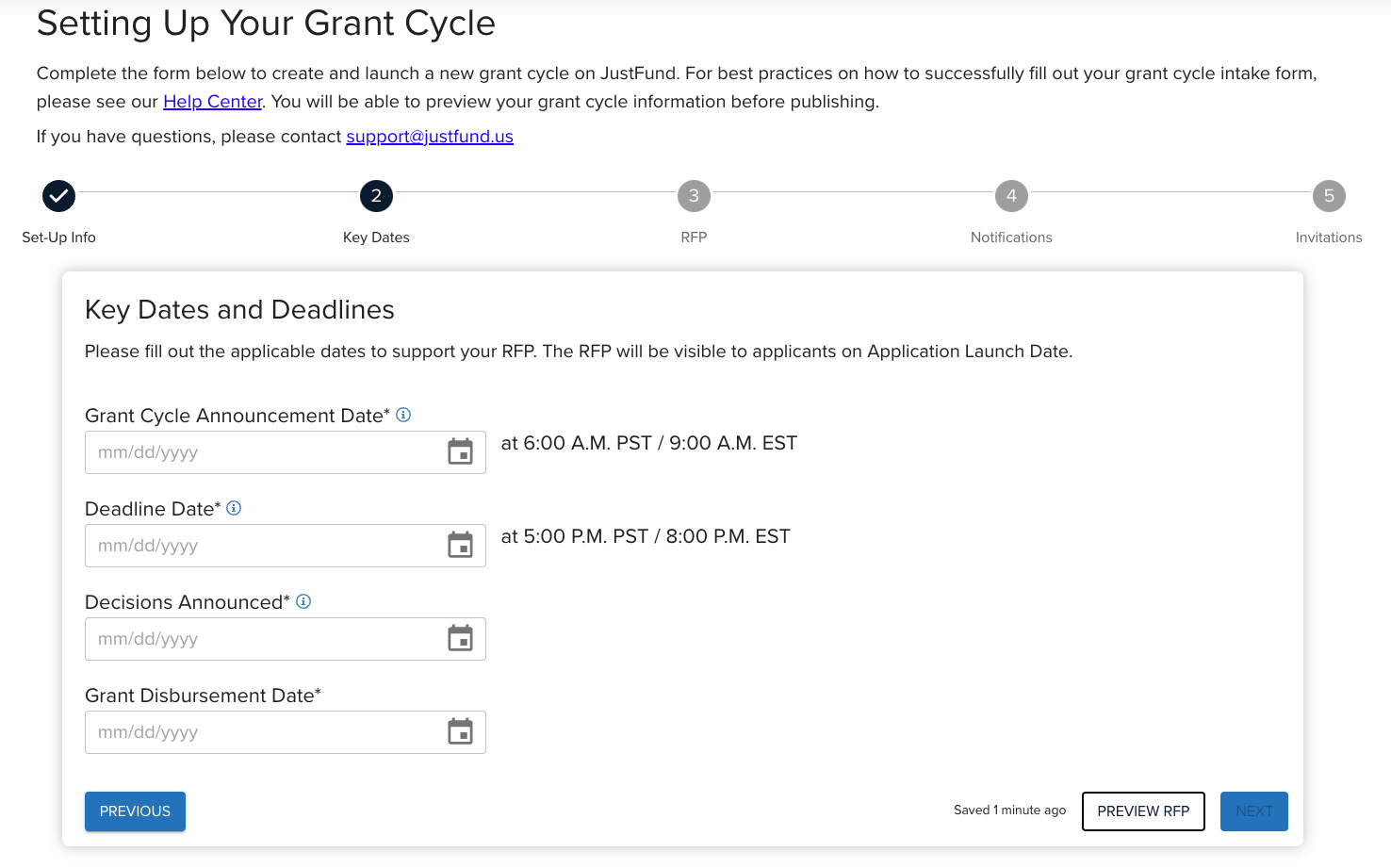Show info tooltip for Deadline Date

coord(234,508)
